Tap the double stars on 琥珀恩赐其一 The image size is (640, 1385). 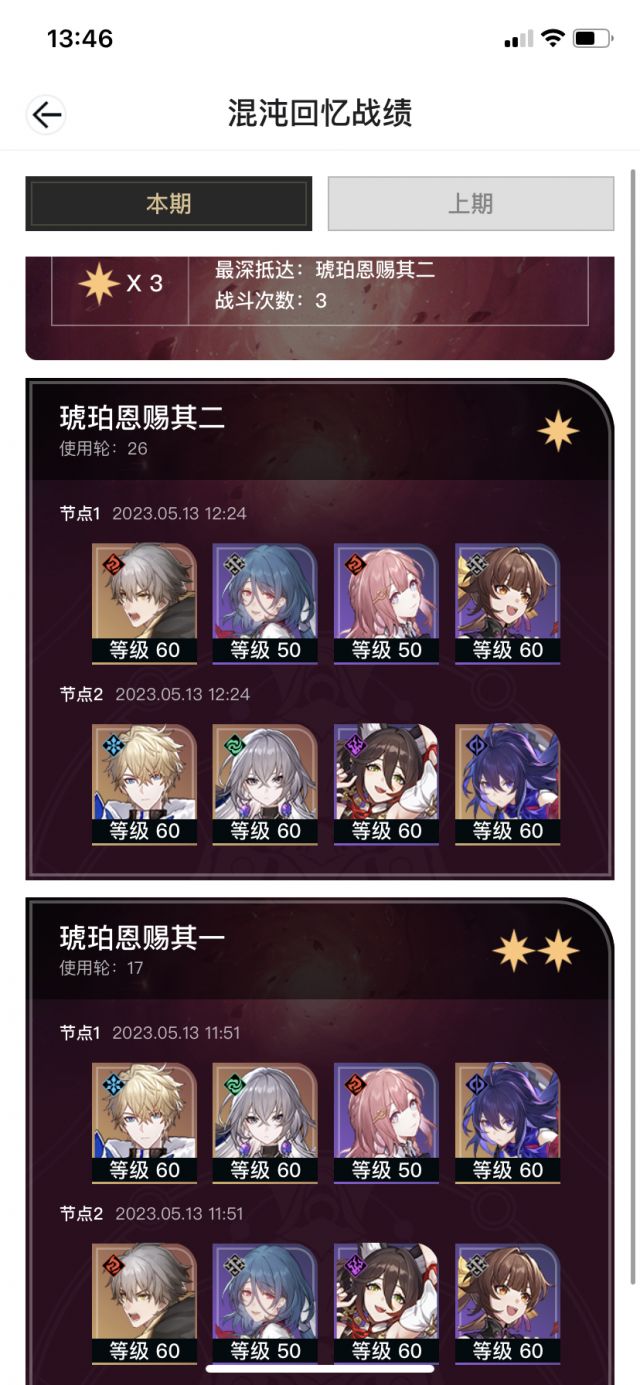click(536, 950)
